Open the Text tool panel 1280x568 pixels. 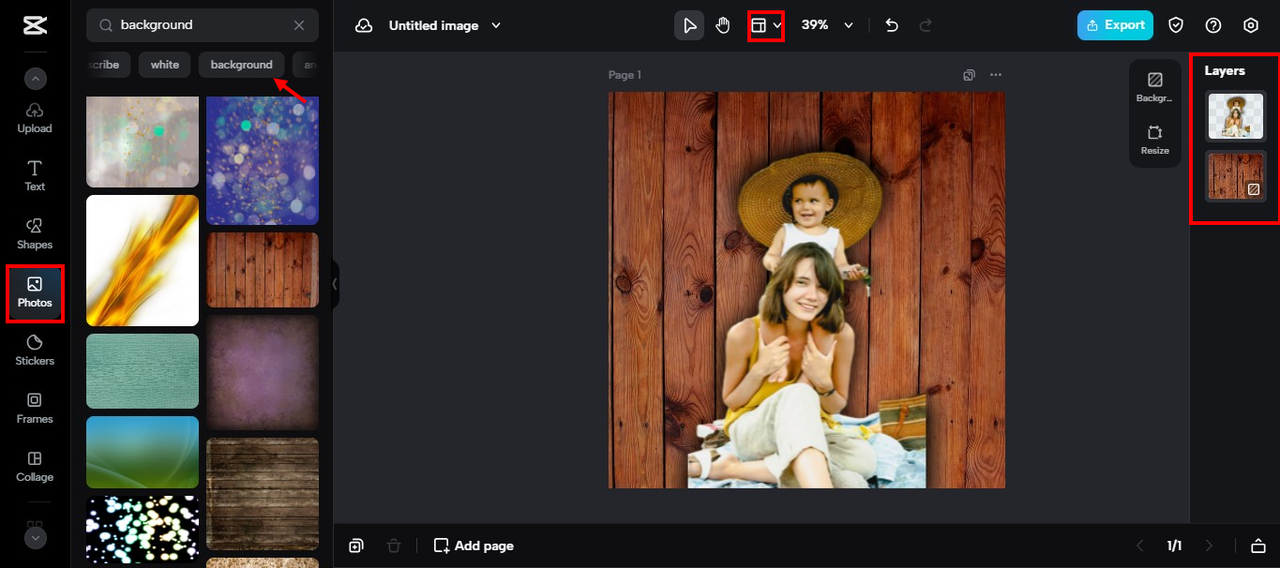(35, 176)
